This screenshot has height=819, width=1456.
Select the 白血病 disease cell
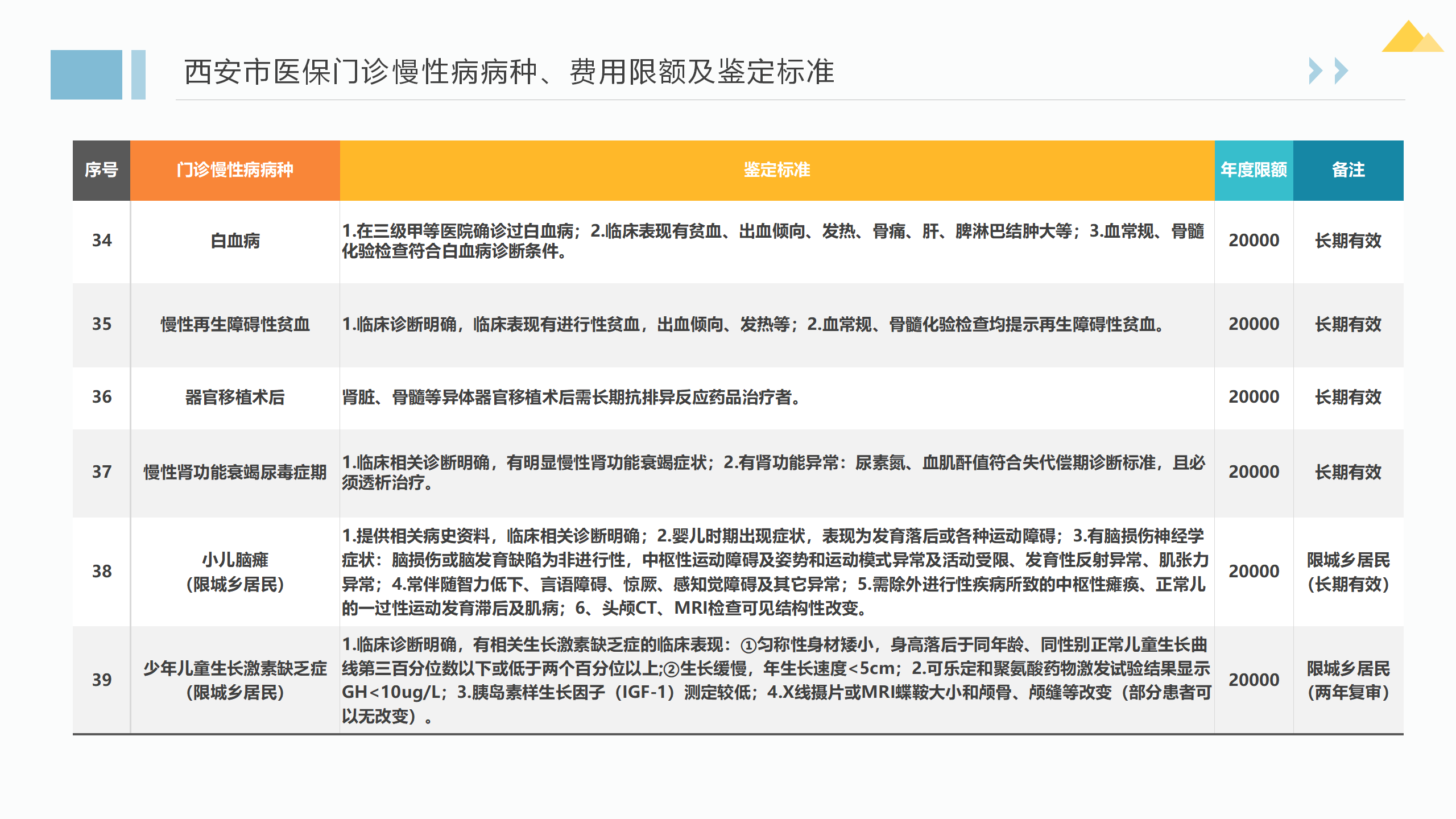(x=235, y=241)
